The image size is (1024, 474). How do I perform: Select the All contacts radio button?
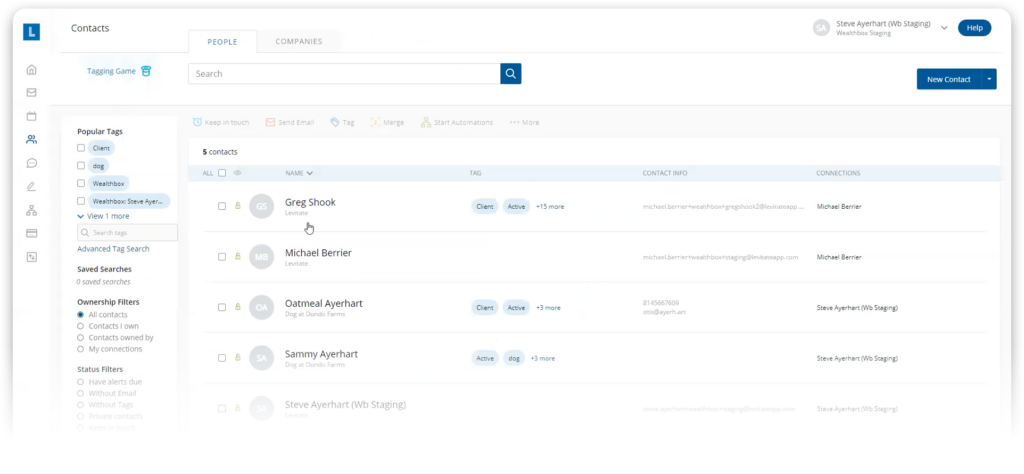(x=80, y=315)
